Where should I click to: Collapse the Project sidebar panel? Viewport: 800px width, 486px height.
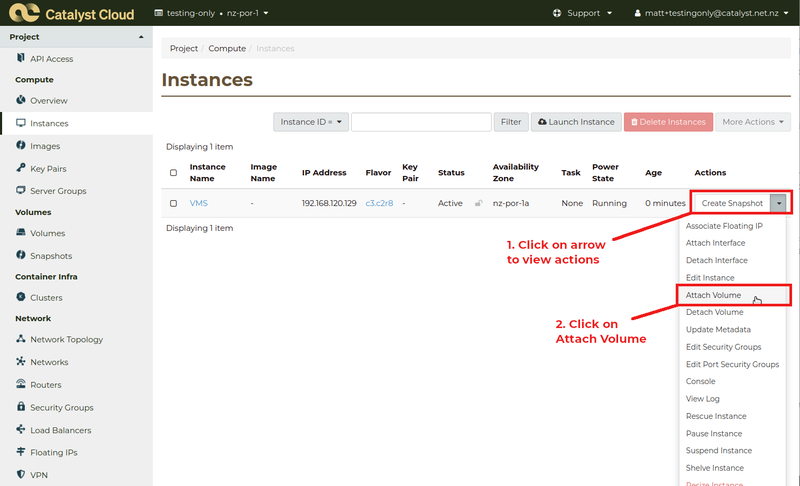[x=77, y=37]
